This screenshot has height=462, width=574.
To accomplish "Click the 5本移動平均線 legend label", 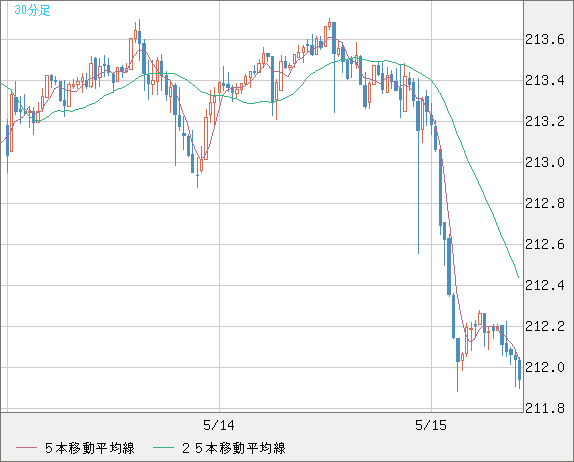I will tap(90, 448).
